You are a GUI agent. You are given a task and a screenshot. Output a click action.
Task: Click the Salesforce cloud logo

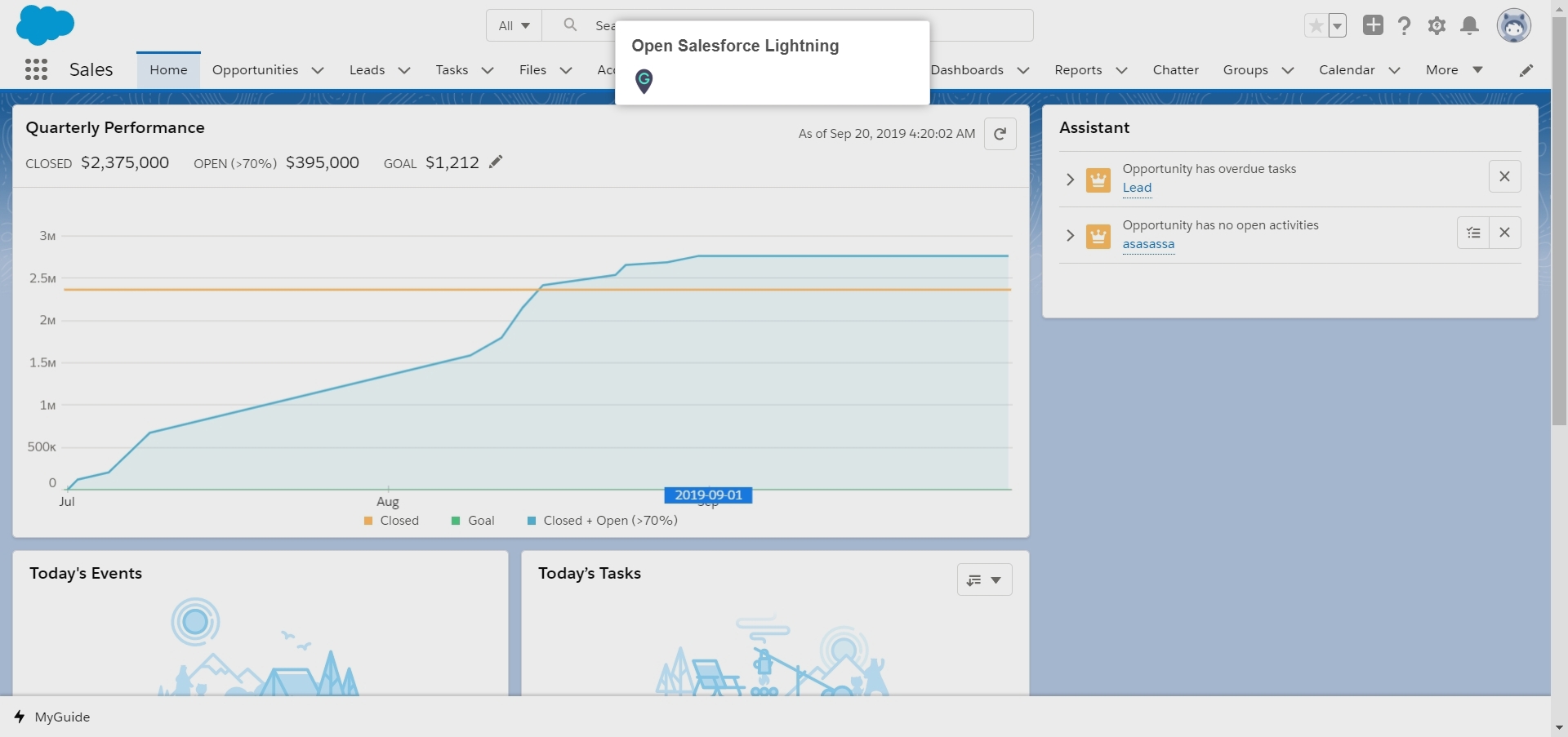(x=45, y=24)
